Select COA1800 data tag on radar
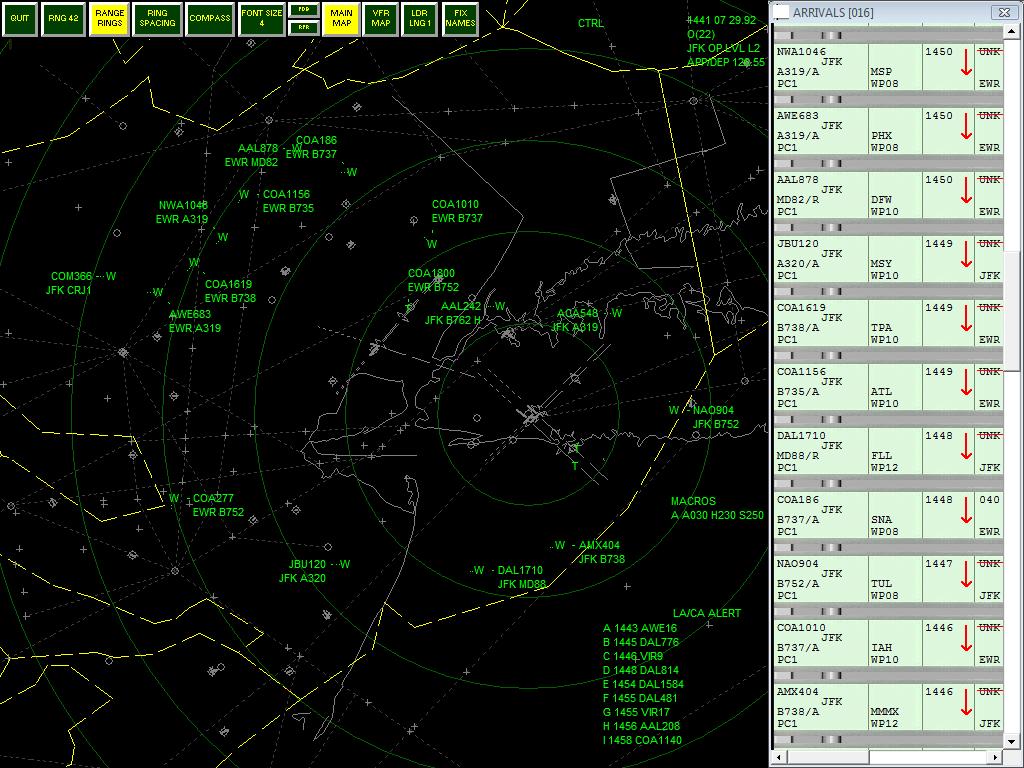Viewport: 1024px width, 768px height. [x=433, y=280]
